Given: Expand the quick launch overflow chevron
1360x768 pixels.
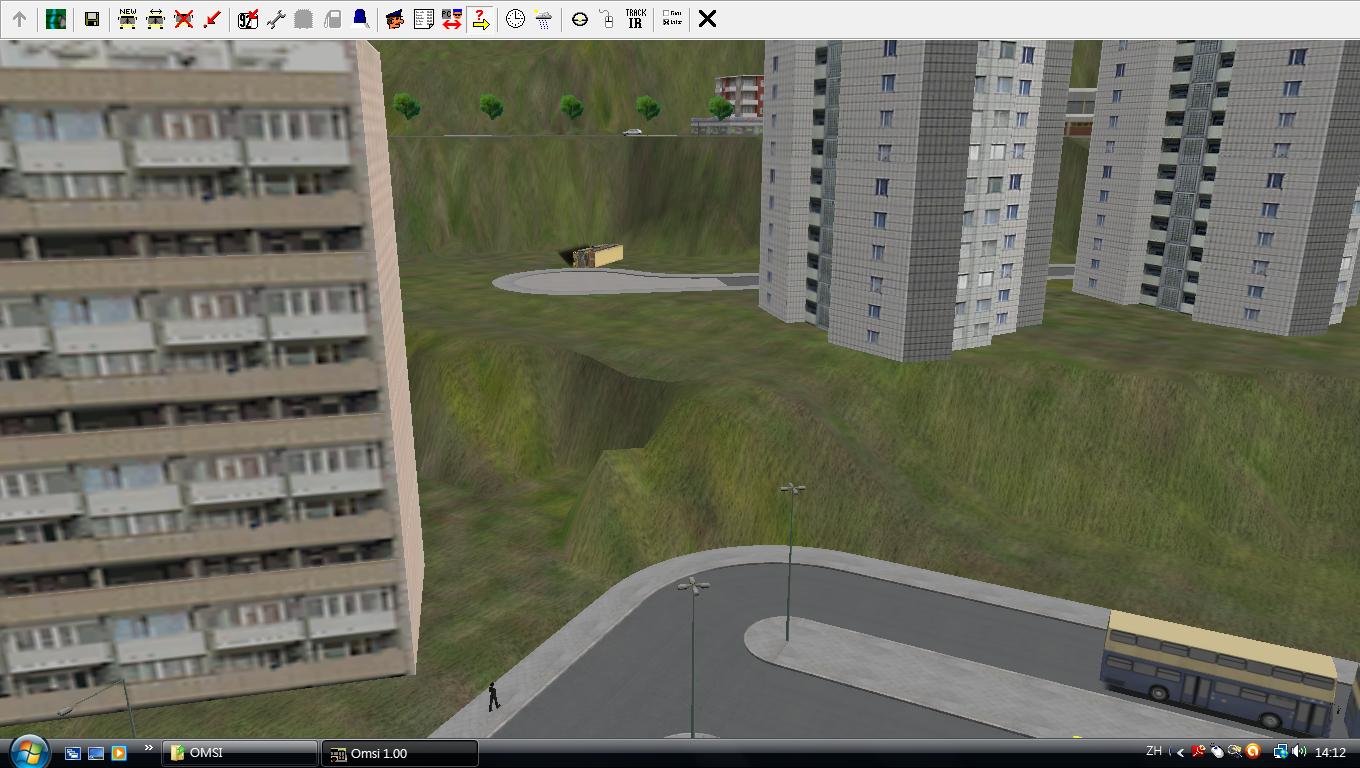Looking at the screenshot, I should pyautogui.click(x=149, y=748).
